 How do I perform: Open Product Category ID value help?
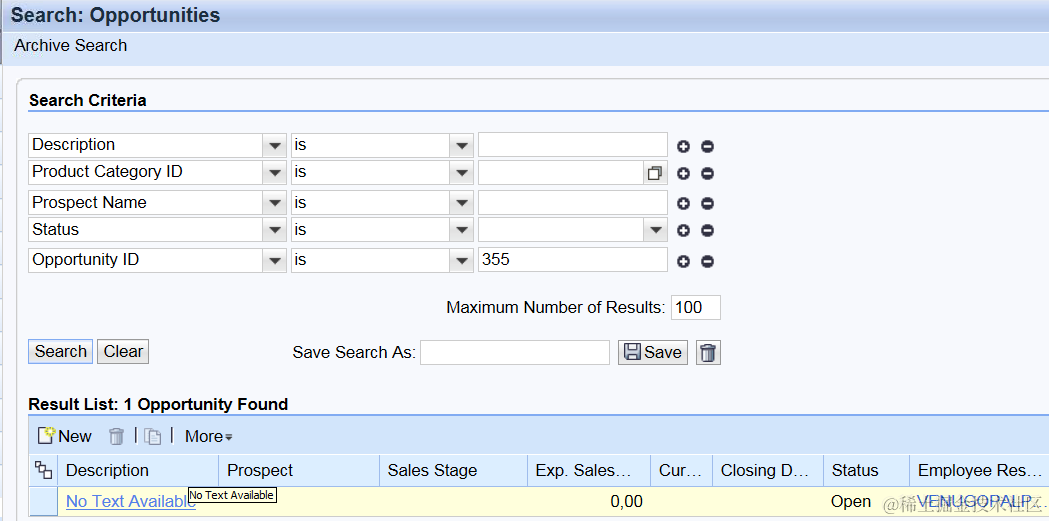654,173
